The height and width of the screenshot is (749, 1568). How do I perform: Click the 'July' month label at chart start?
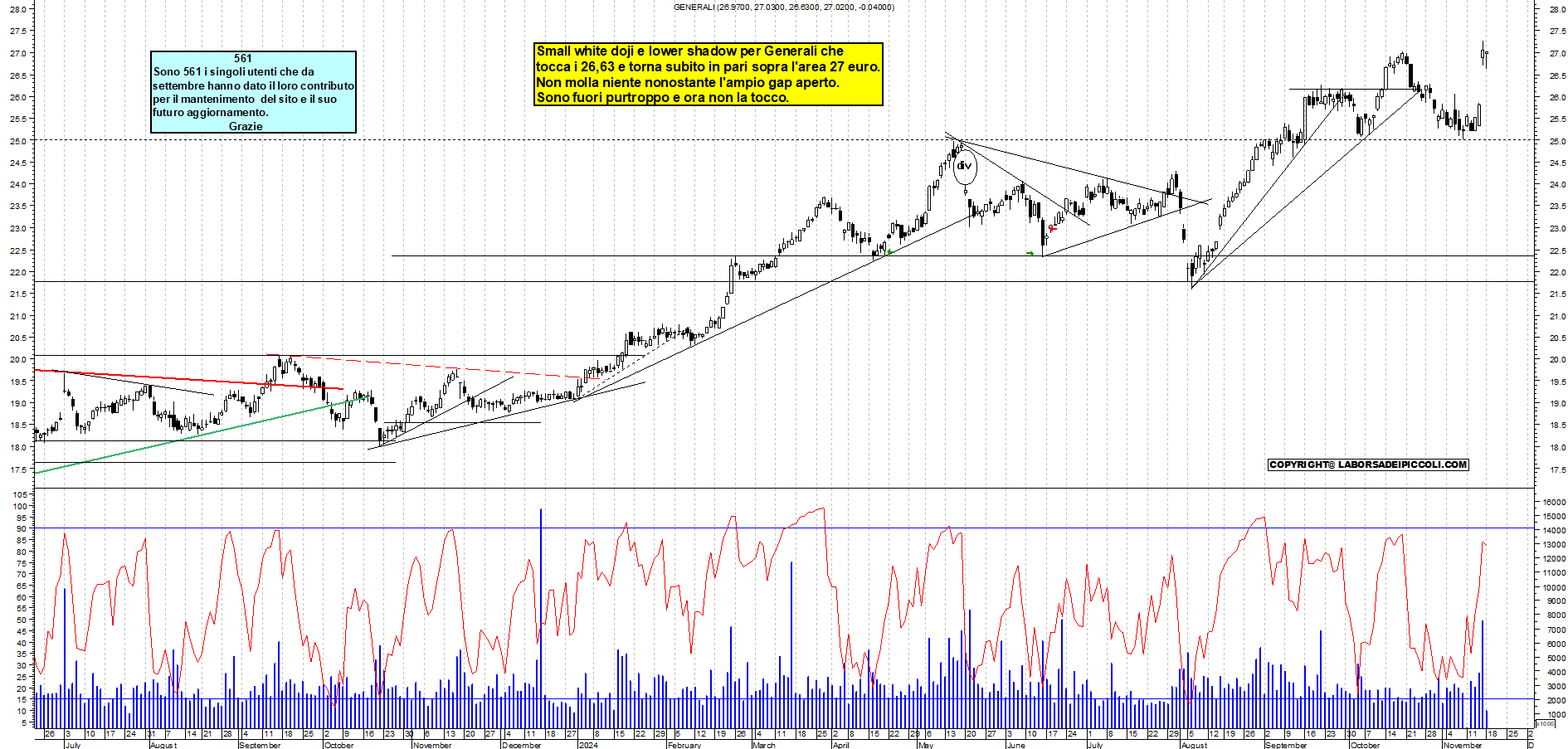pyautogui.click(x=73, y=745)
